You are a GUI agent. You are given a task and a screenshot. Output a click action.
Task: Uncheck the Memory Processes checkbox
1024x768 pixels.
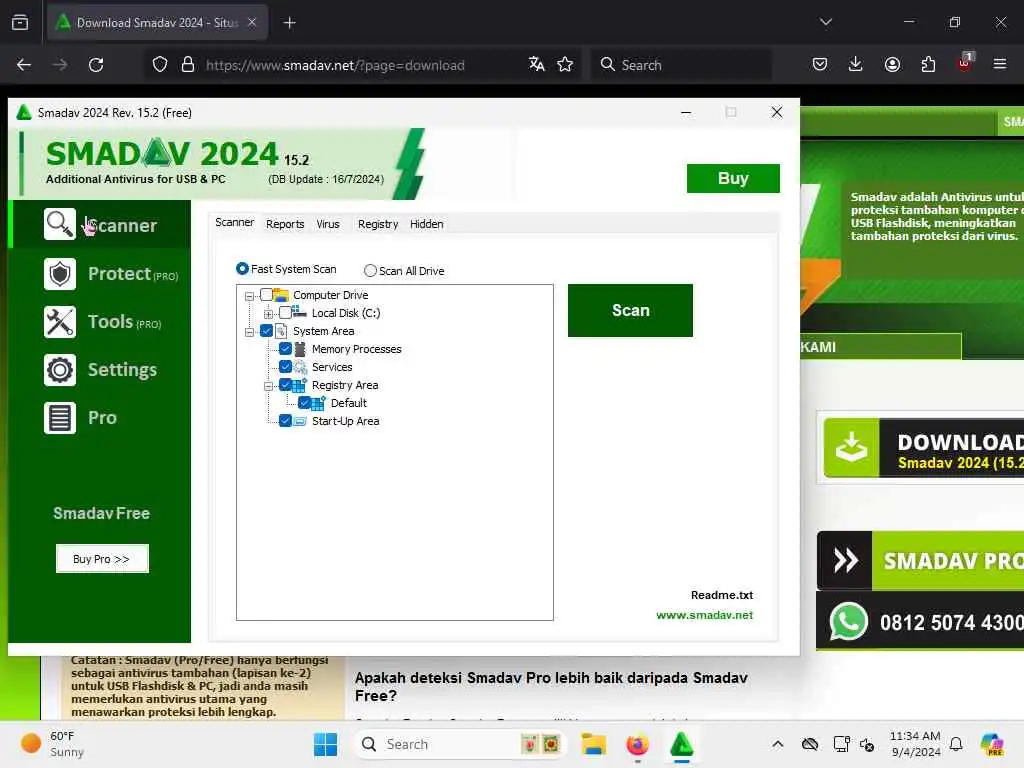tap(285, 349)
